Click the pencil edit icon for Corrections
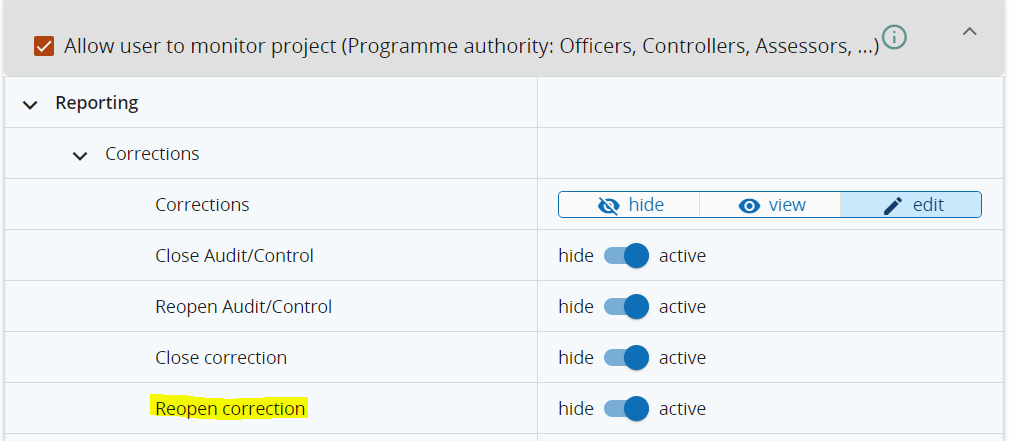The width and height of the screenshot is (1011, 441). coord(893,205)
